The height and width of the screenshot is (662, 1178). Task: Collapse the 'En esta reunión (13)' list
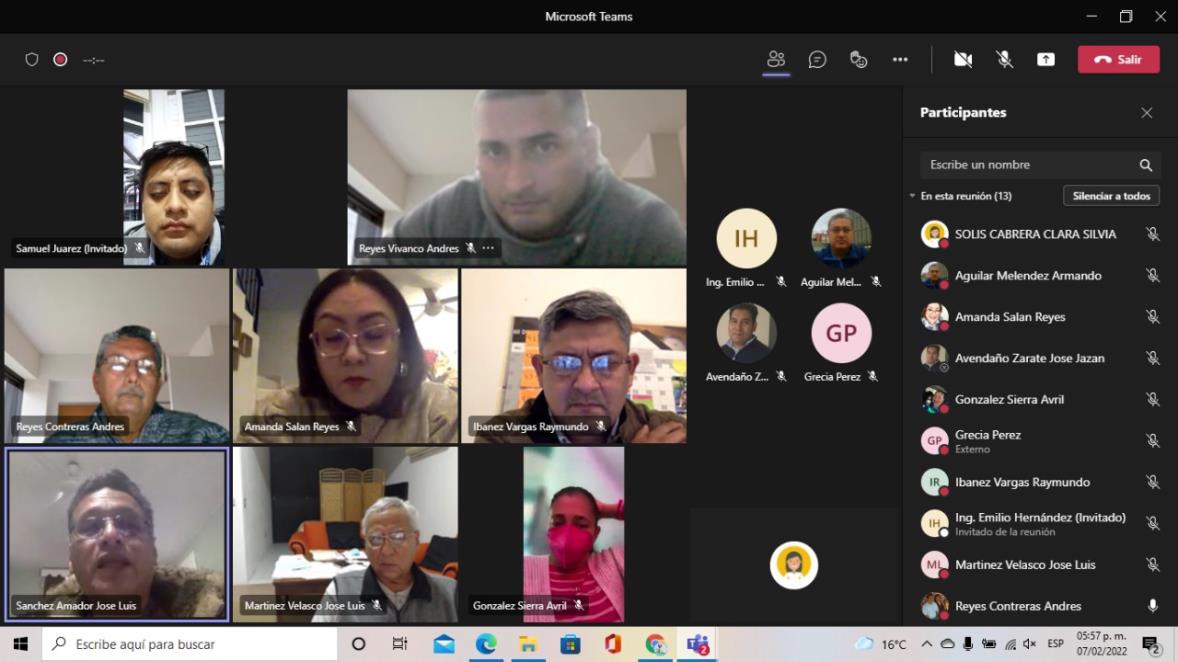click(912, 196)
